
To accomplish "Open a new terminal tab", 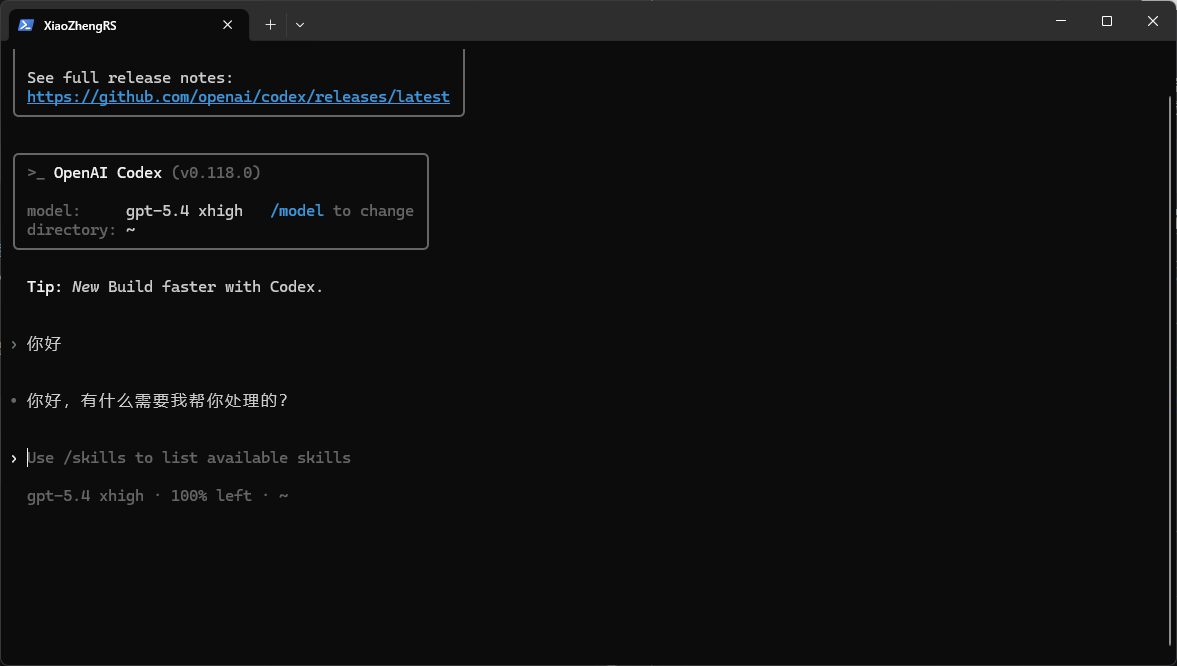I will click(x=270, y=25).
